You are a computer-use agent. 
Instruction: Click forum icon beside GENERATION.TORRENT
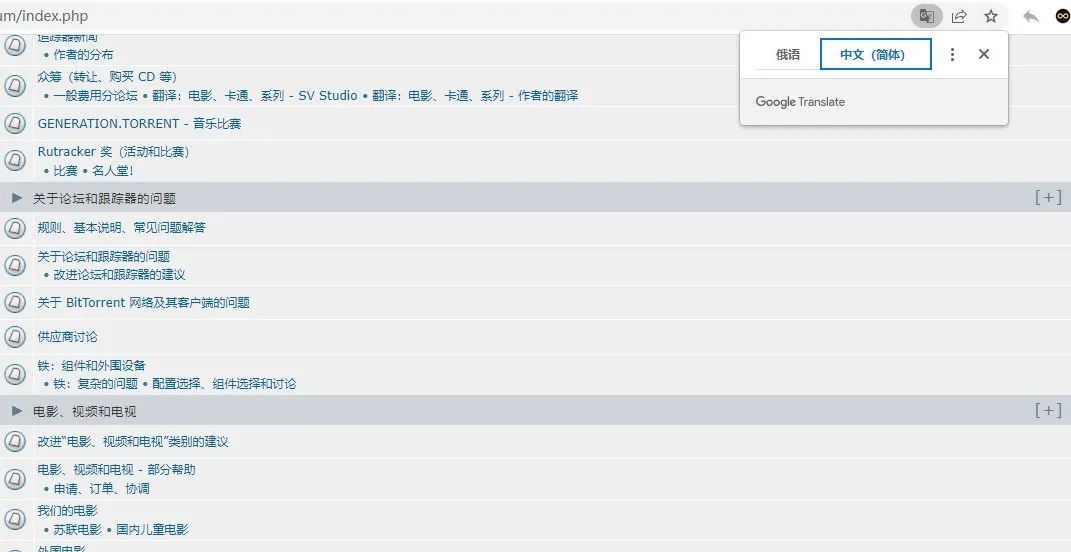[15, 124]
